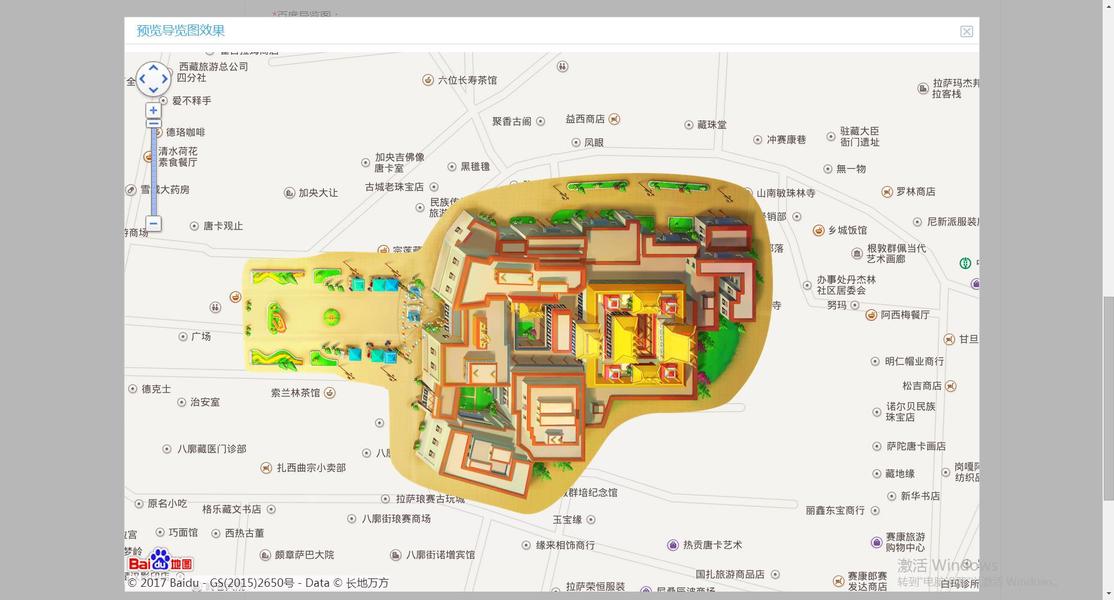Pan the map up with the north arrow

click(x=153, y=68)
